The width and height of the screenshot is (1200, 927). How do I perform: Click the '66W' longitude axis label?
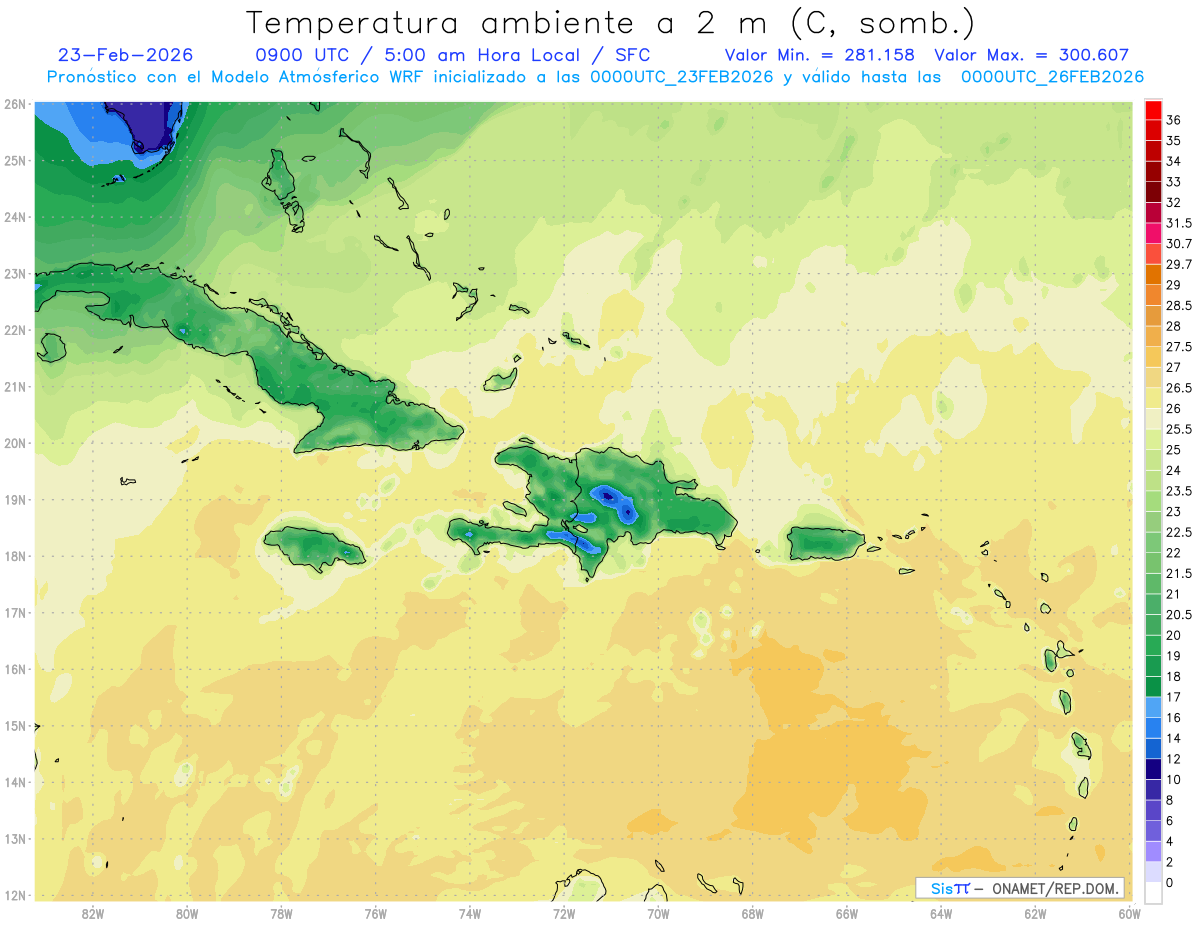click(x=847, y=913)
